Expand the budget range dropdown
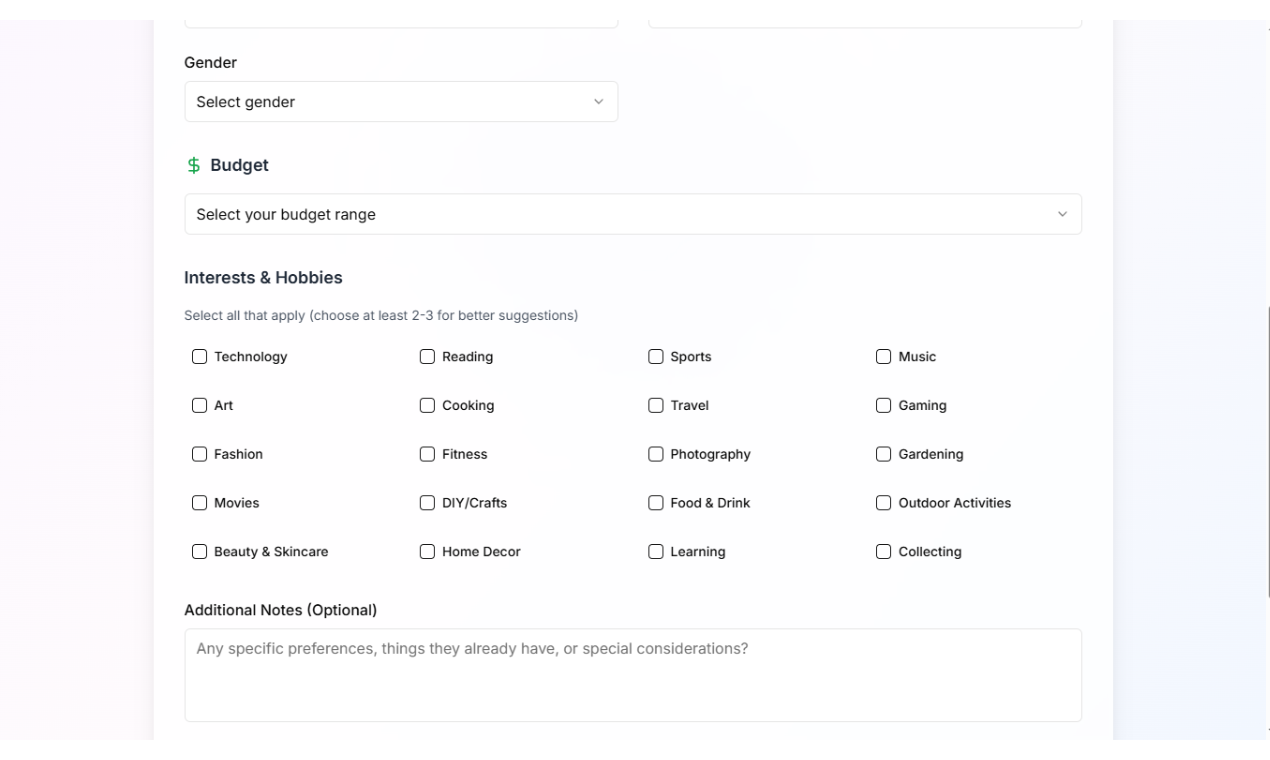The width and height of the screenshot is (1270, 760). pyautogui.click(x=632, y=214)
